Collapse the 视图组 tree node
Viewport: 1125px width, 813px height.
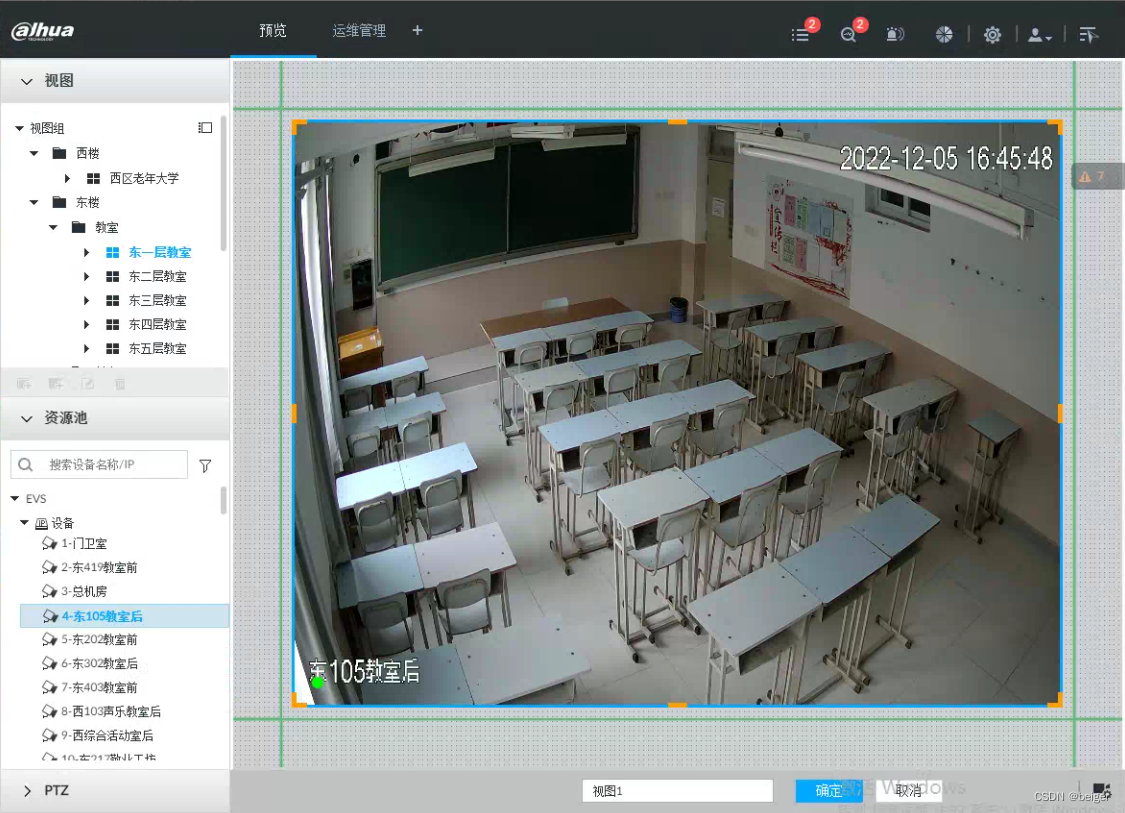coord(19,128)
